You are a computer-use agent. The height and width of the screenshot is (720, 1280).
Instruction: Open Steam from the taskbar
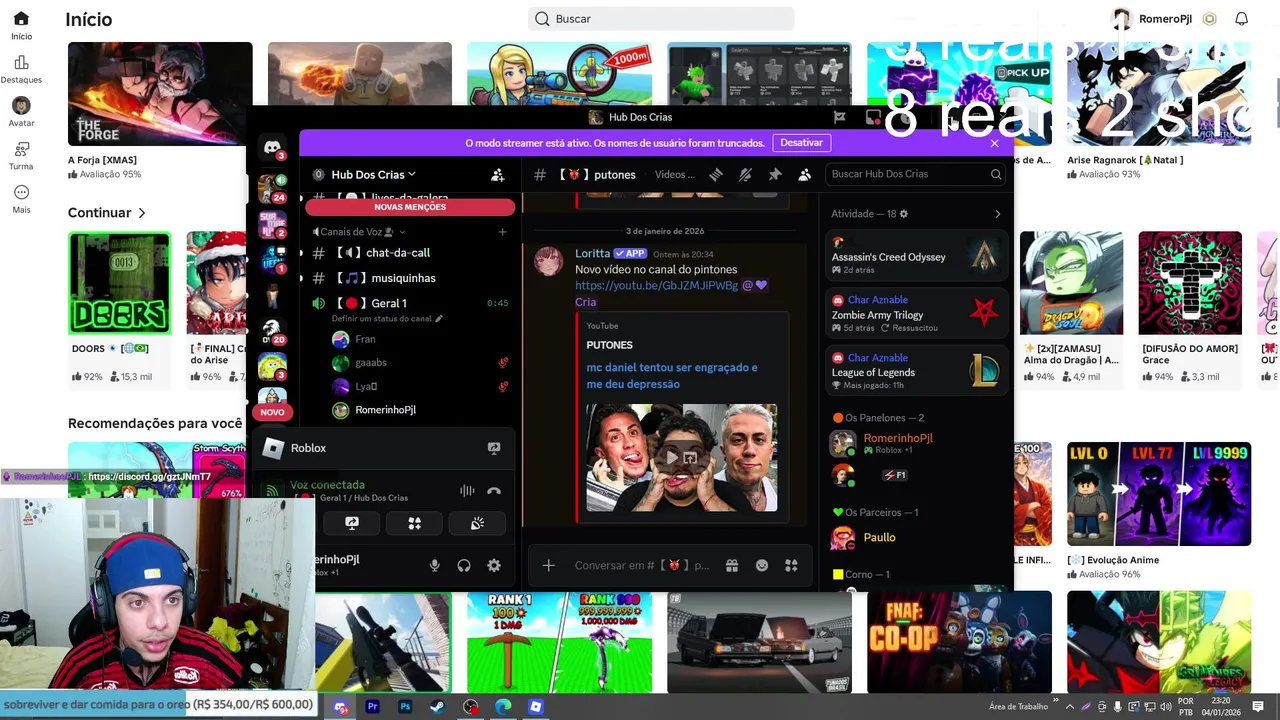coord(438,706)
